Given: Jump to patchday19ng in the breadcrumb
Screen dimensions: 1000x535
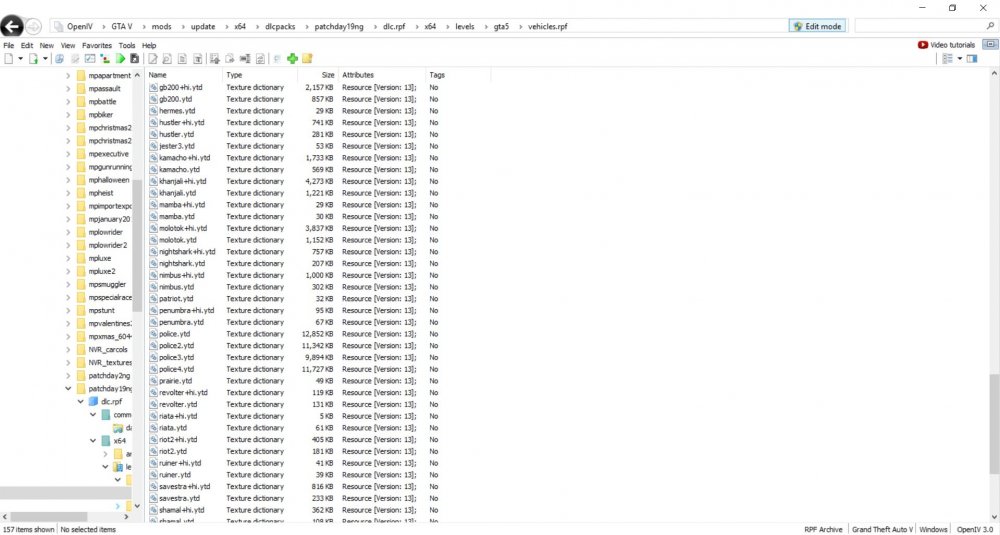Looking at the screenshot, I should [x=339, y=26].
